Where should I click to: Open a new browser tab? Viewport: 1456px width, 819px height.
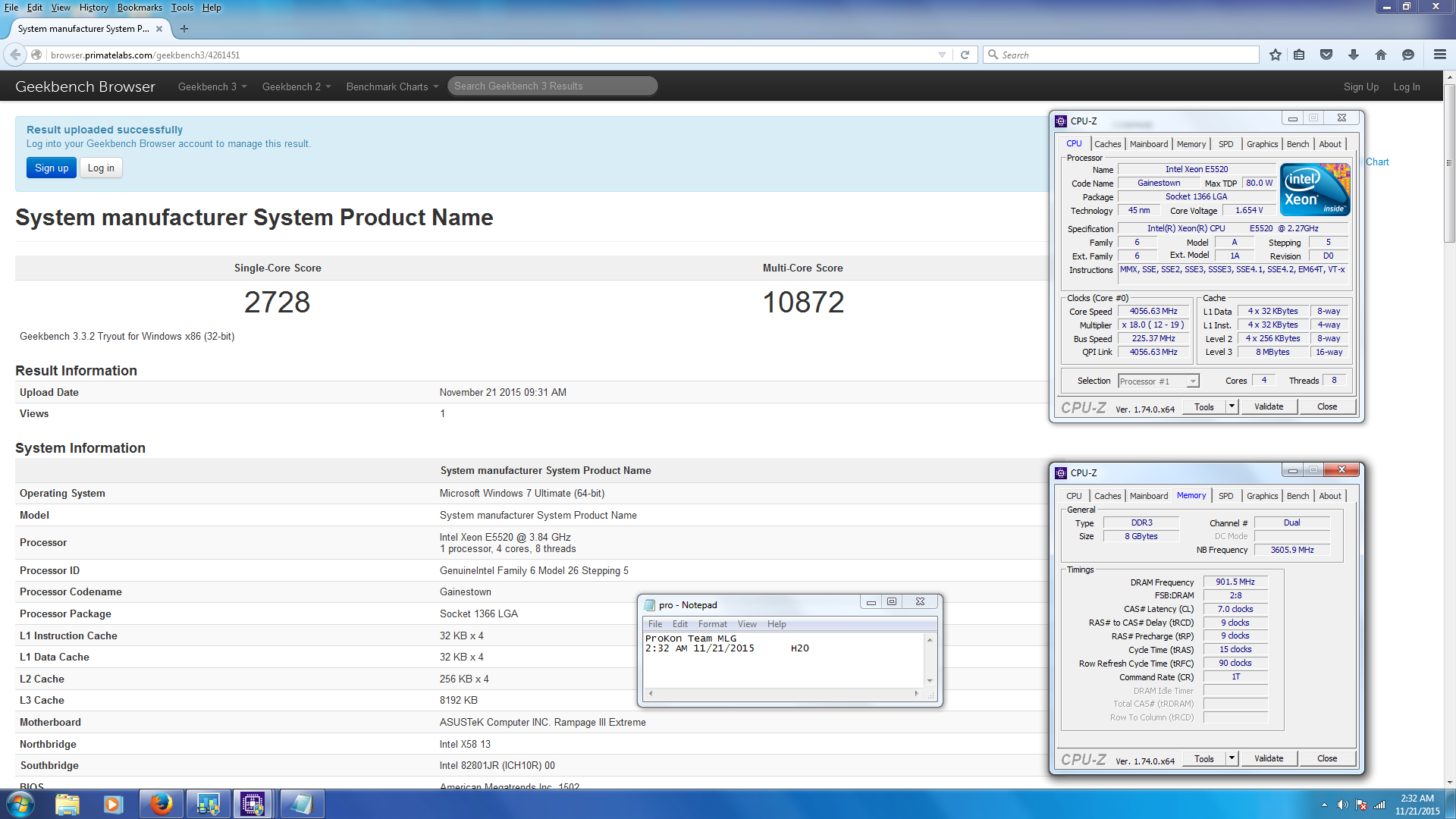184,29
